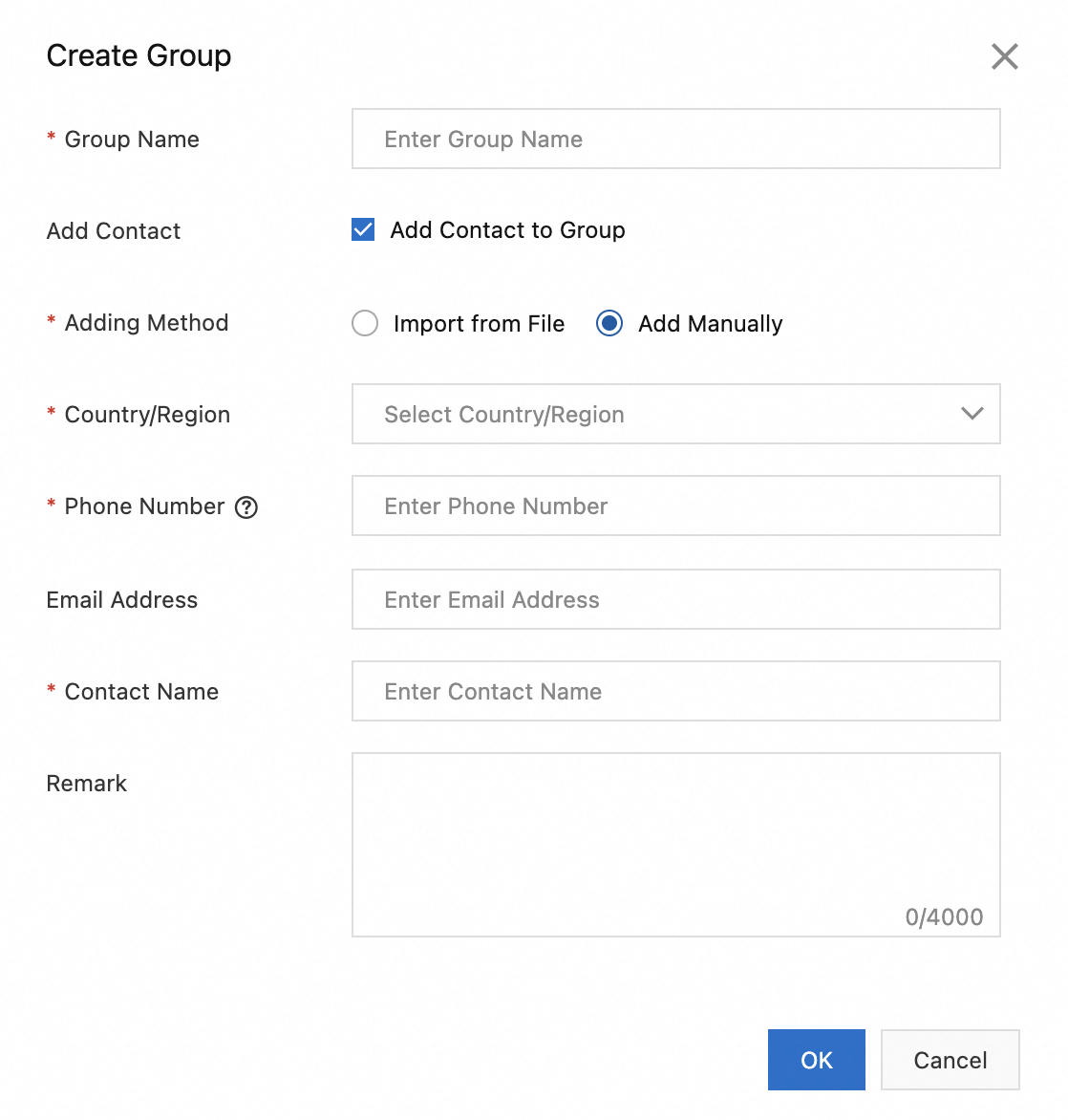Screen dimensions: 1068x1120
Task: Click inside the Remark text area
Action: [675, 831]
